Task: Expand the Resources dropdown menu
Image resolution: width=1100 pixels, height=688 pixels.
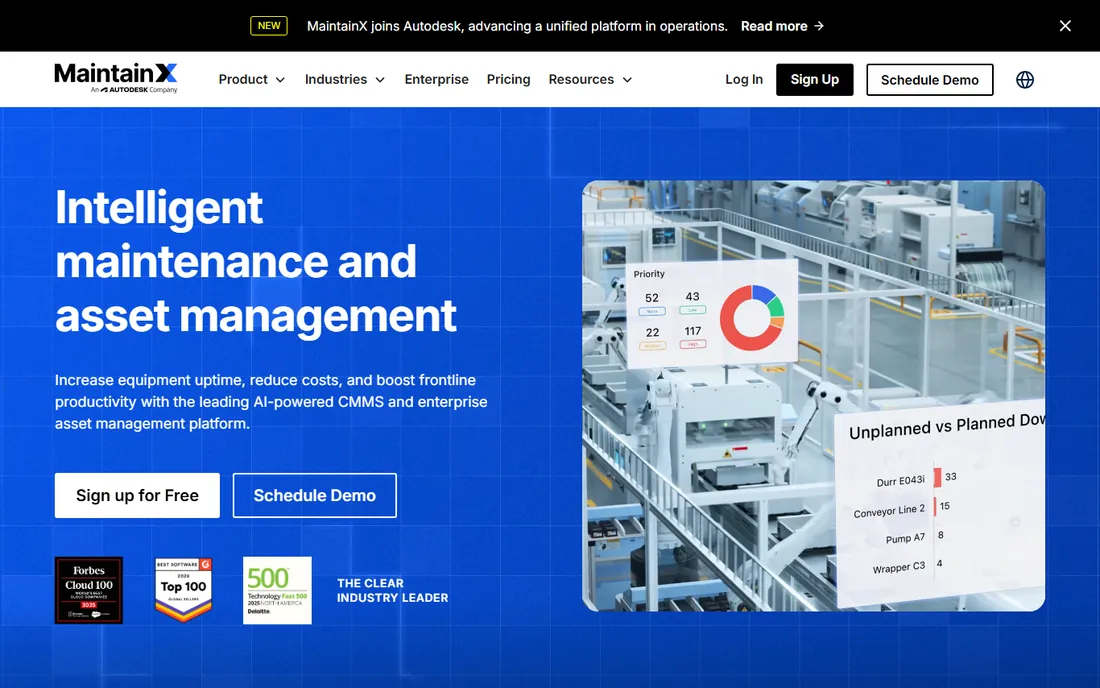Action: [x=591, y=80]
